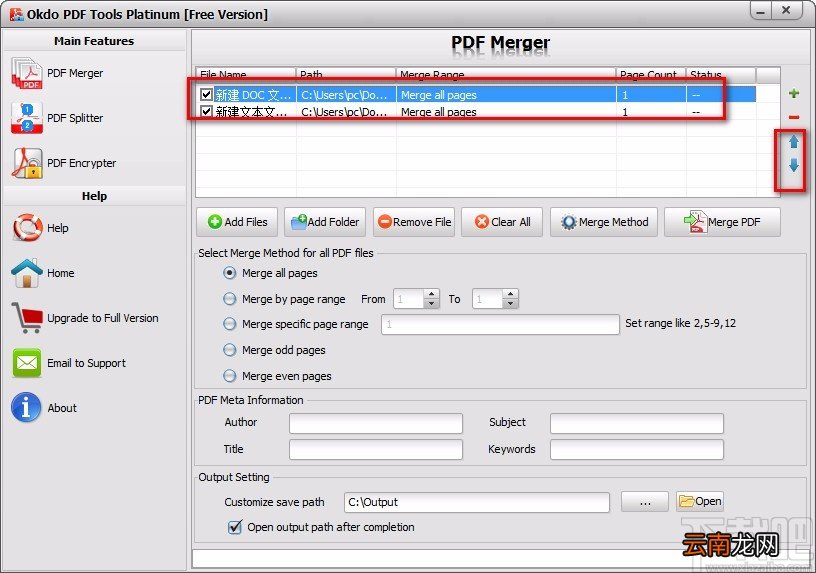Image resolution: width=816 pixels, height=573 pixels.
Task: Increase the From page value
Action: click(x=431, y=295)
